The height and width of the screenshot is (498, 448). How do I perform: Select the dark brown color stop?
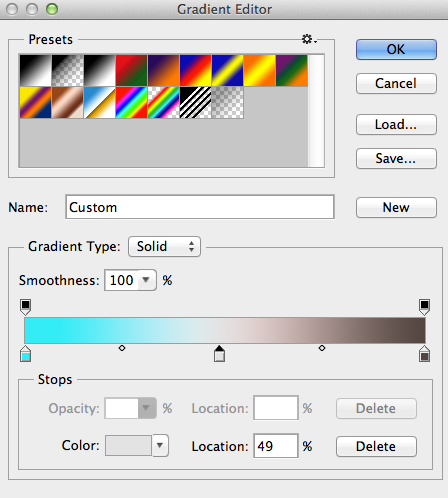[x=424, y=354]
